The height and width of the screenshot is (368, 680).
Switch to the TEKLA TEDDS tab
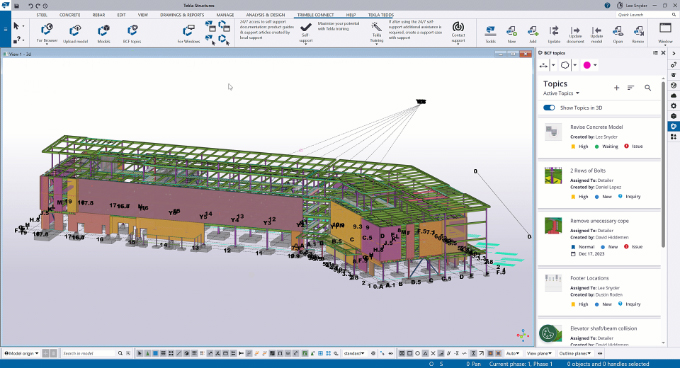point(381,15)
